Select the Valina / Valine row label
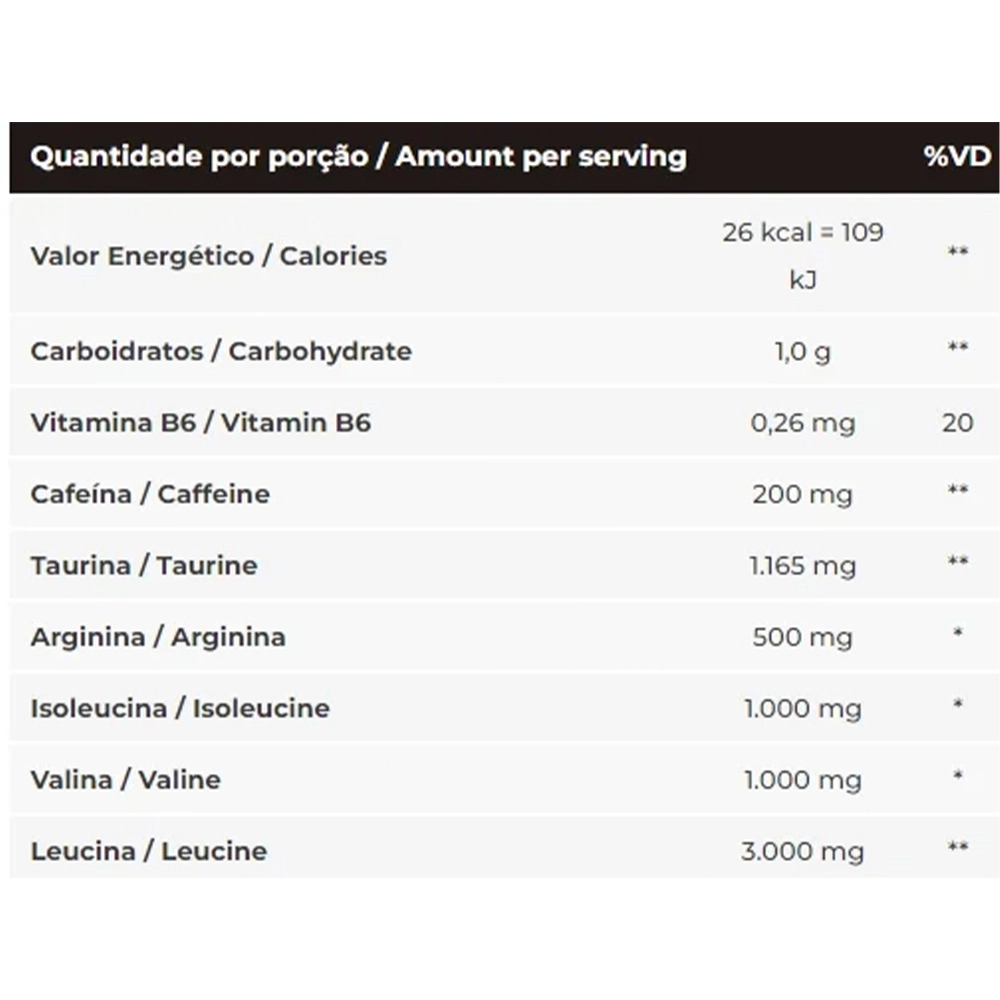The height and width of the screenshot is (1000, 1000). [x=126, y=780]
